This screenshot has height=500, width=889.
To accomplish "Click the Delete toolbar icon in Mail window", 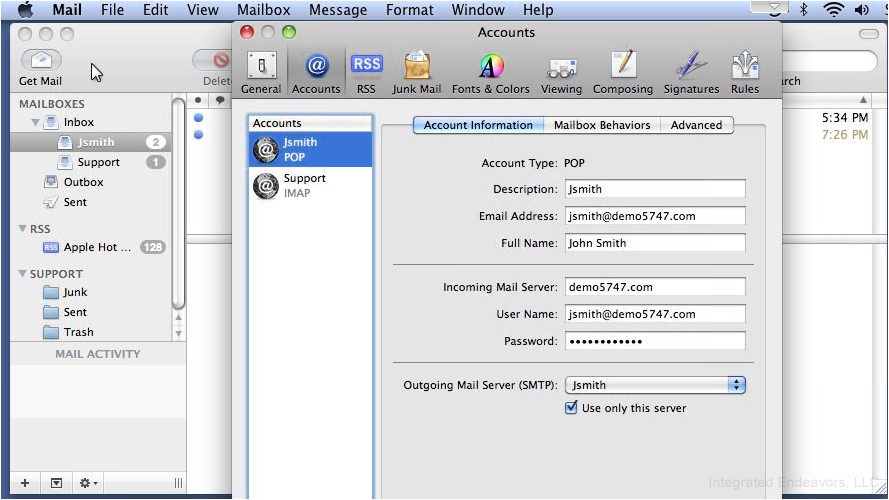I will pos(220,60).
